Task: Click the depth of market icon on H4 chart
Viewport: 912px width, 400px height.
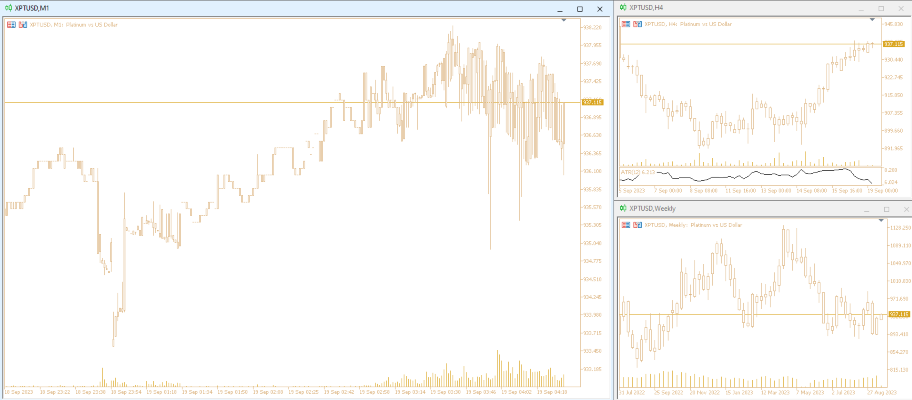Action: 637,22
